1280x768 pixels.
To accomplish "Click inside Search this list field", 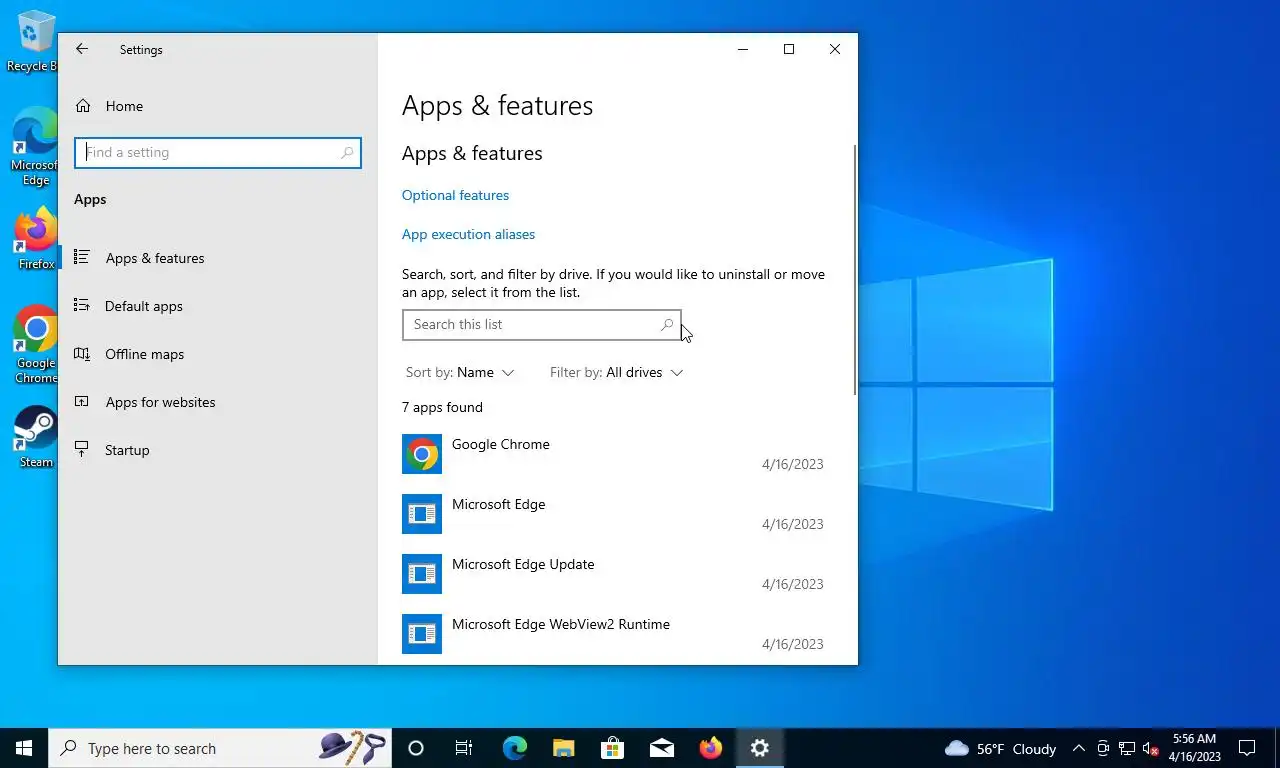I will [541, 324].
